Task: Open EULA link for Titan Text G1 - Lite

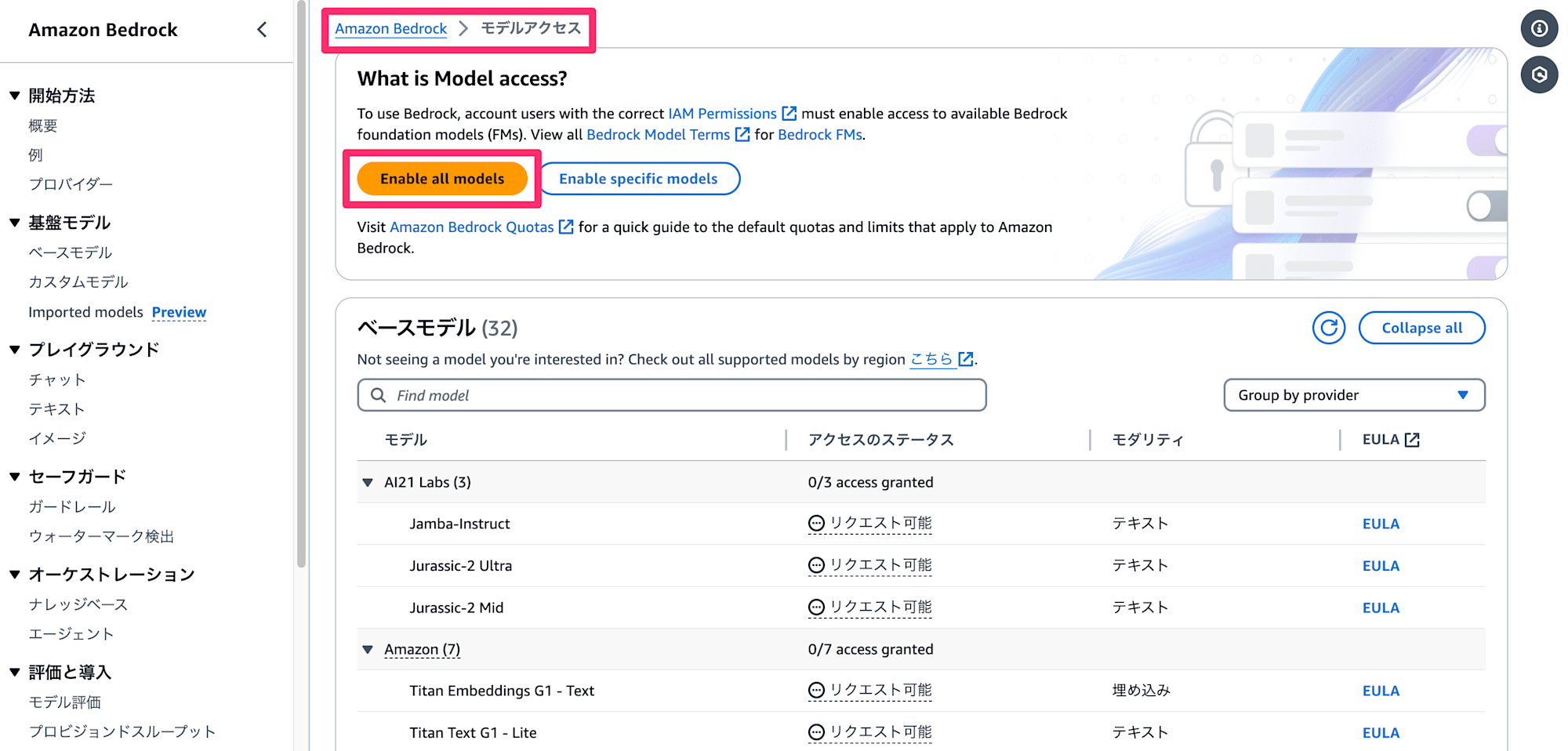Action: pyautogui.click(x=1381, y=733)
